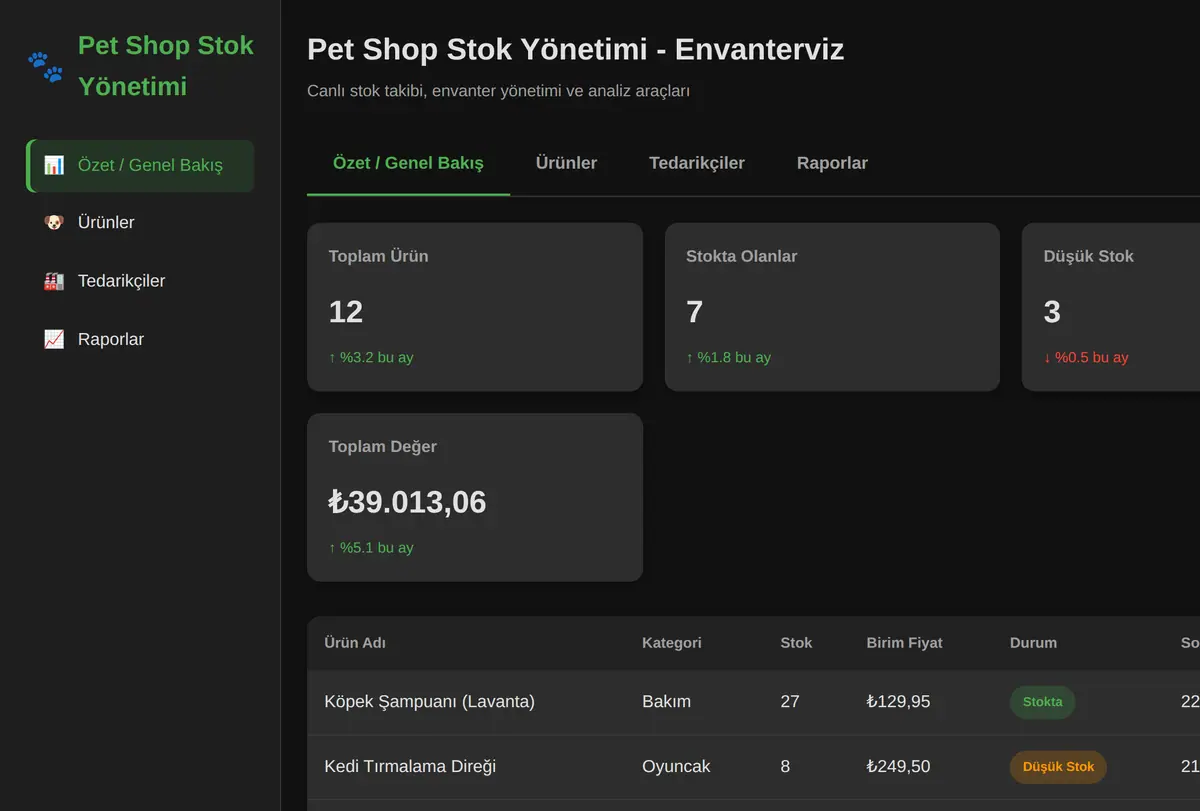
Task: Open Özet / Genel Bakış in the sidebar
Action: pyautogui.click(x=140, y=166)
